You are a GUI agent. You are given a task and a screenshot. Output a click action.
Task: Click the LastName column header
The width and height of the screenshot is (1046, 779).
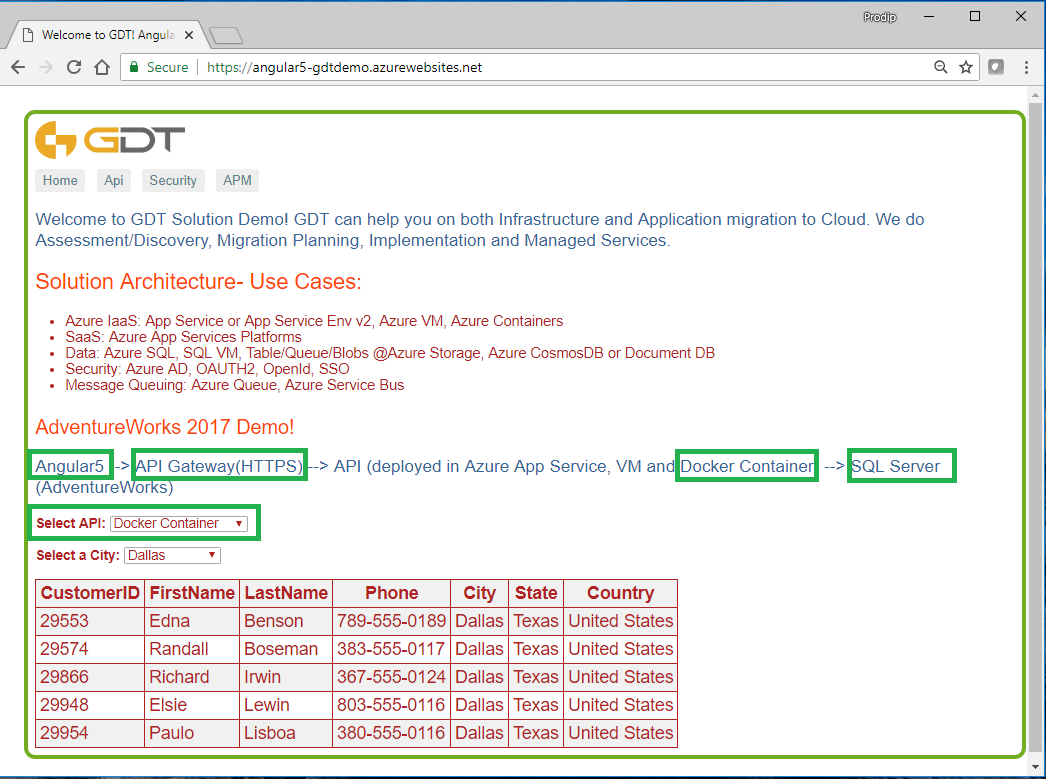tap(286, 594)
